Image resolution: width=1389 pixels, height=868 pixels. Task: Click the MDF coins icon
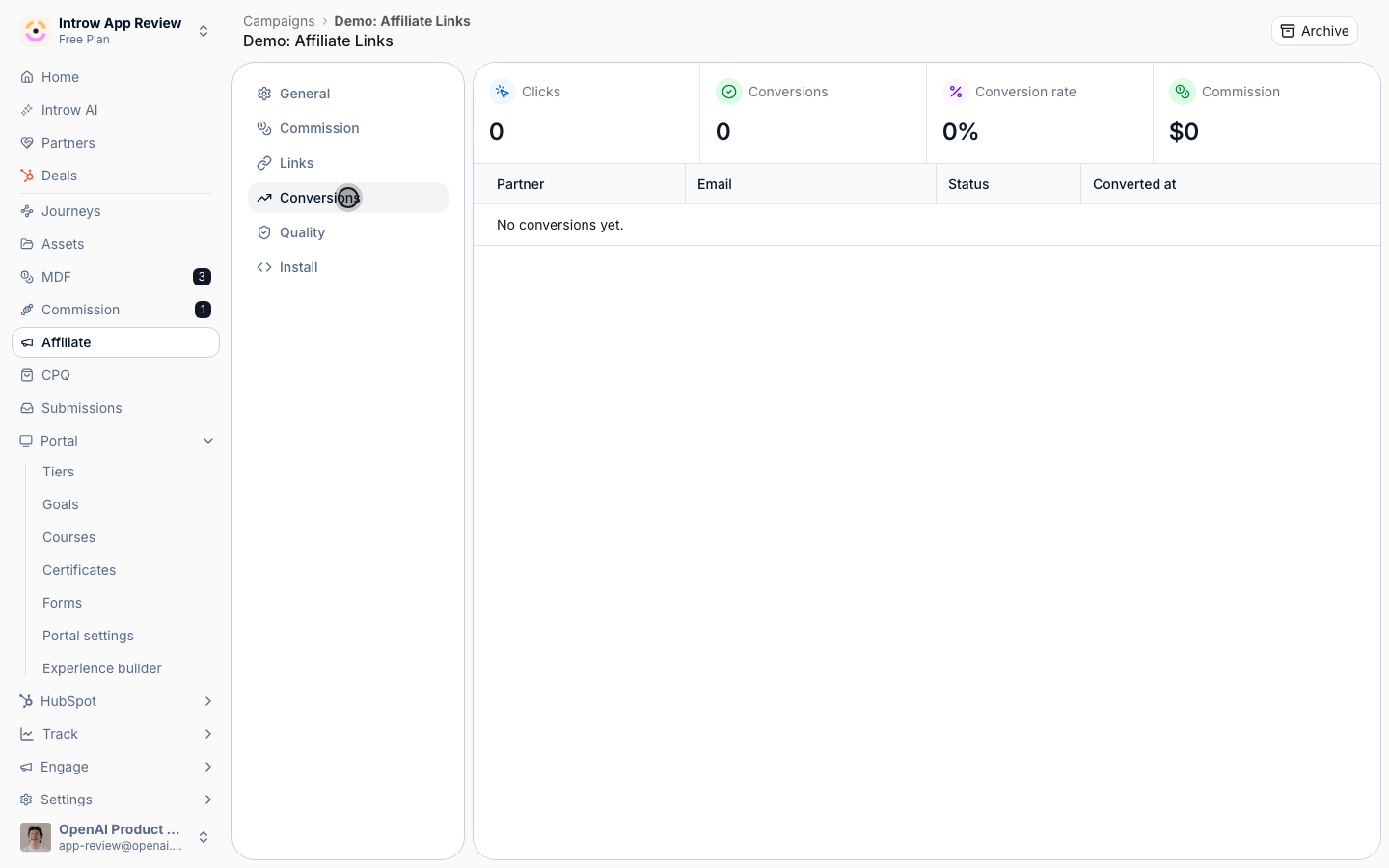(27, 277)
